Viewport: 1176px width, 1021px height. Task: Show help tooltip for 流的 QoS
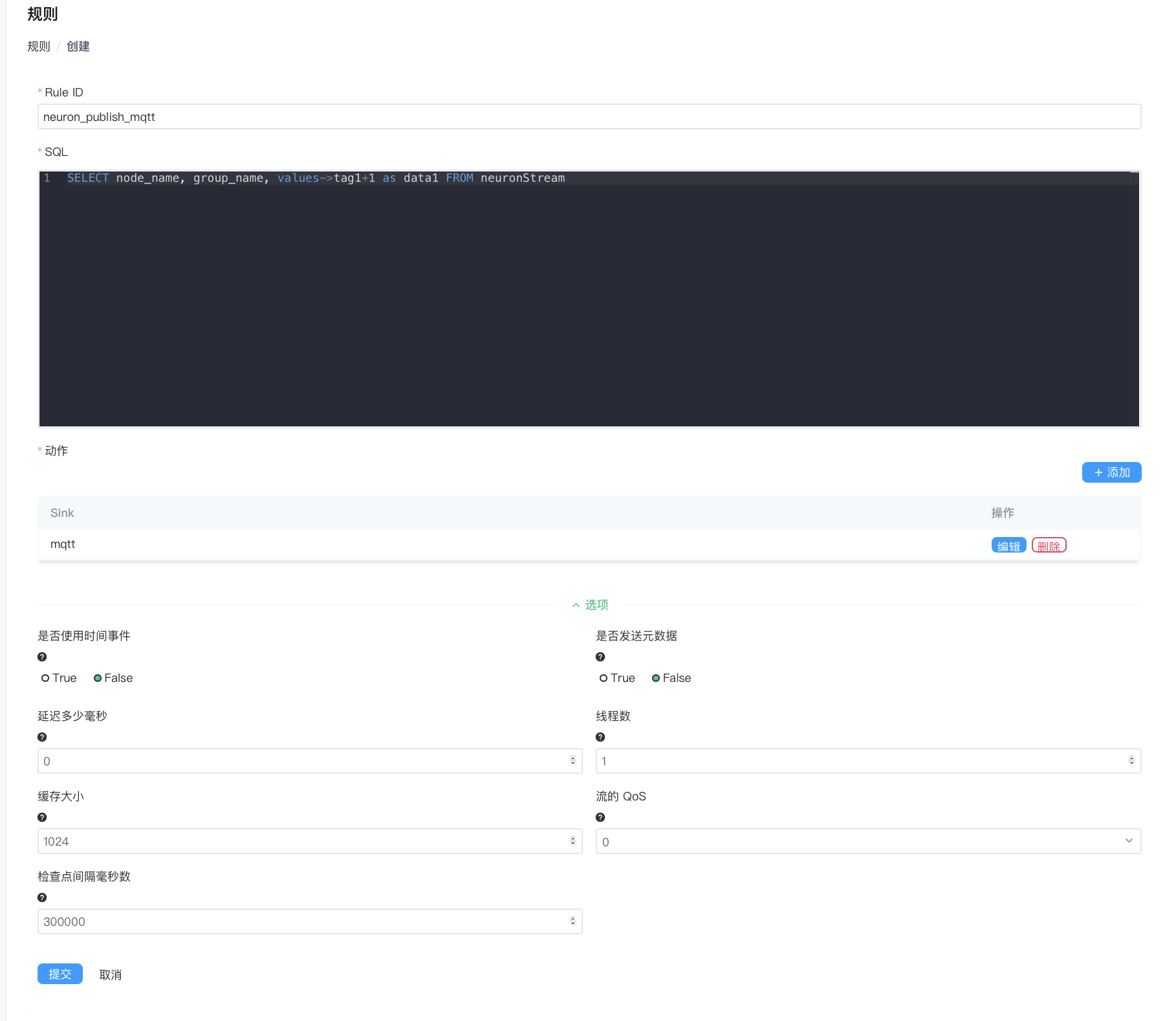coord(600,817)
